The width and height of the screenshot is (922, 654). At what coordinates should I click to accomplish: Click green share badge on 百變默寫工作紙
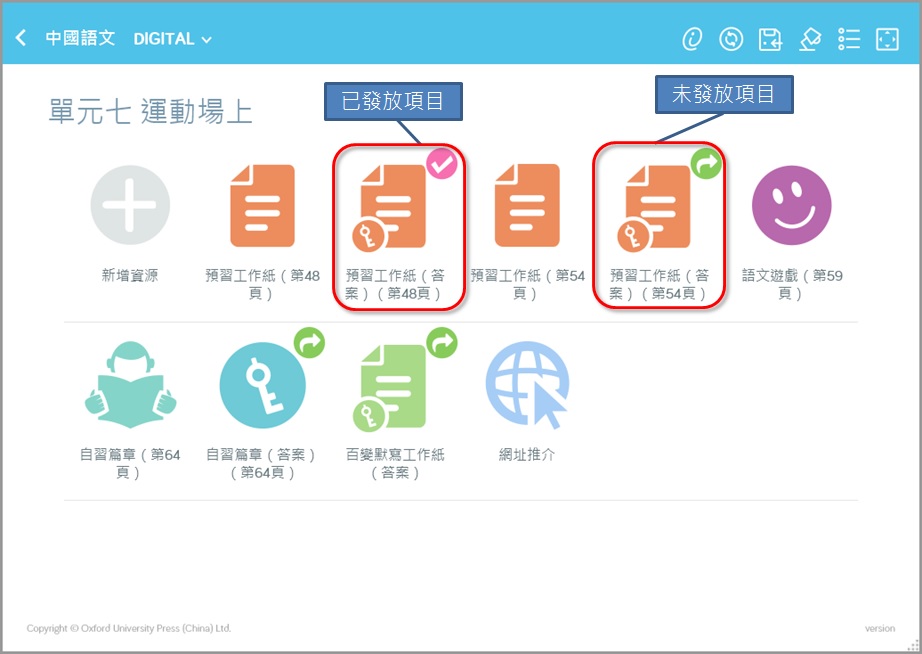442,342
